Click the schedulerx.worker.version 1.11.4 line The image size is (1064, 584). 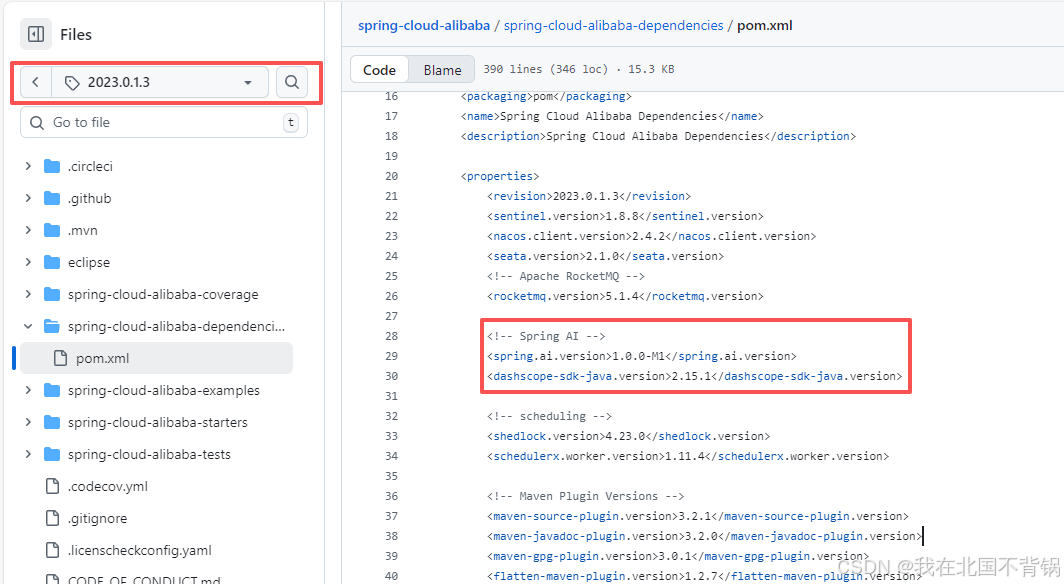point(687,456)
